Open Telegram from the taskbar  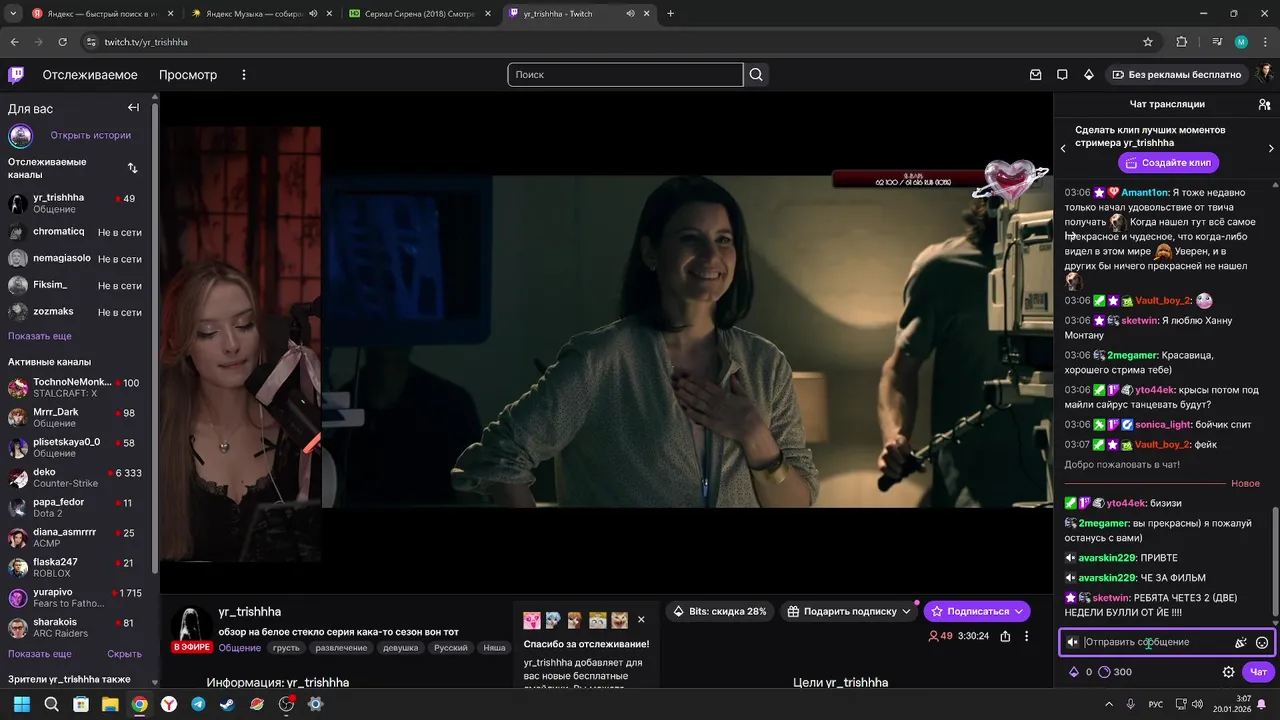(x=198, y=704)
